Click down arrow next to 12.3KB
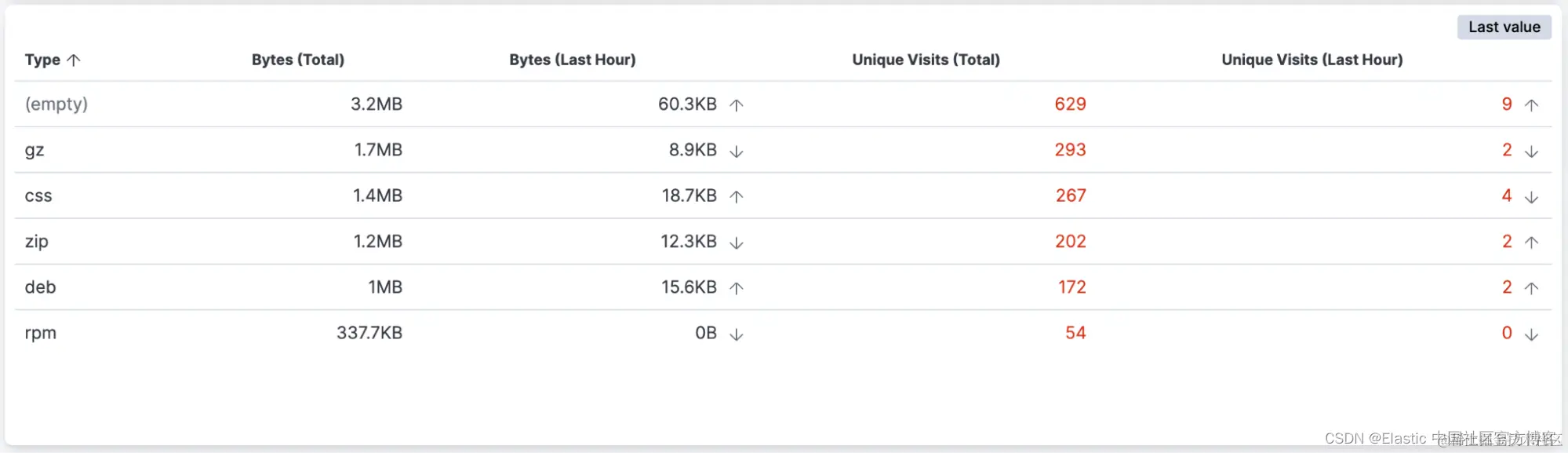The width and height of the screenshot is (1568, 453). [736, 243]
